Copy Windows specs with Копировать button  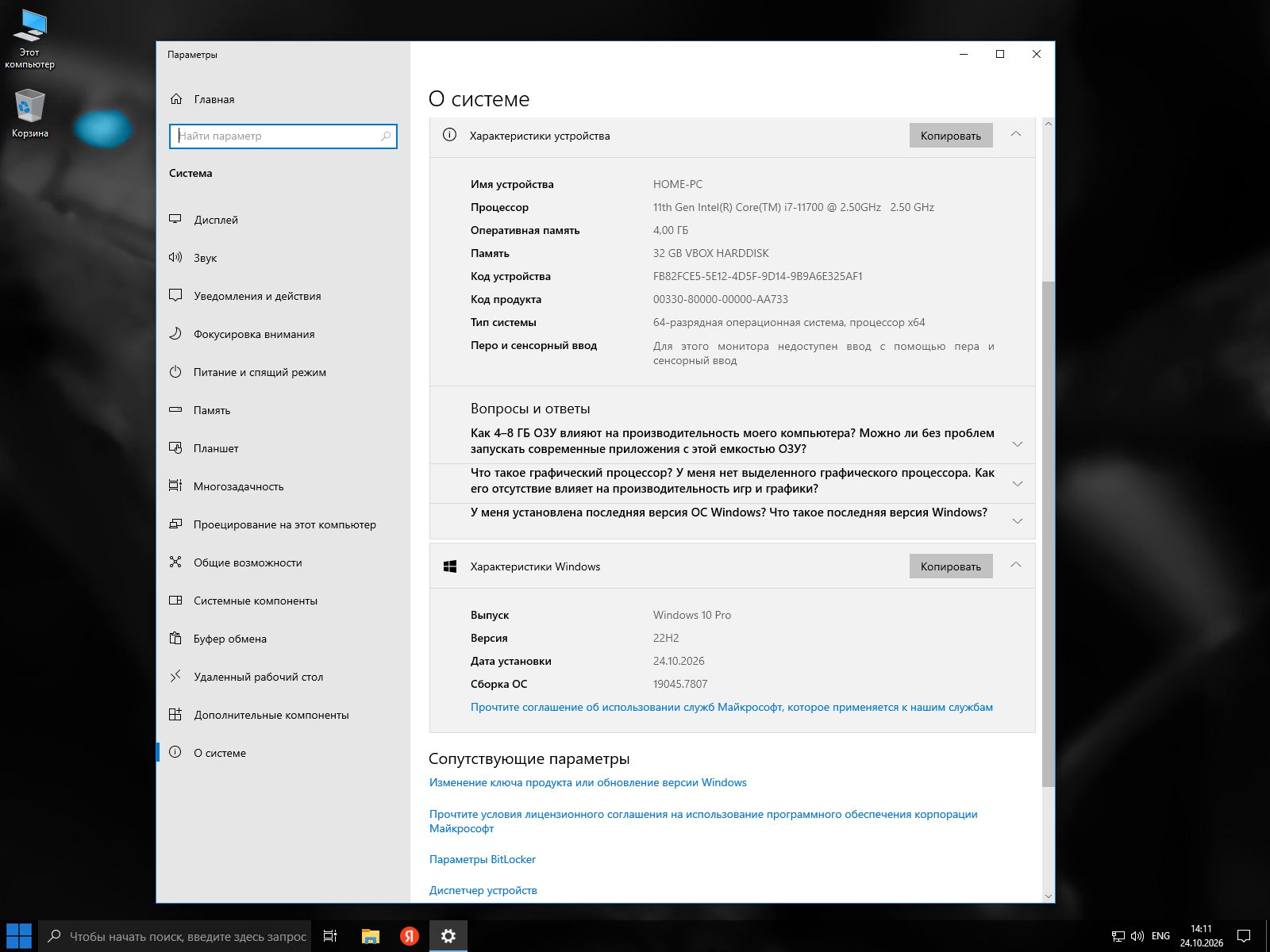point(951,566)
